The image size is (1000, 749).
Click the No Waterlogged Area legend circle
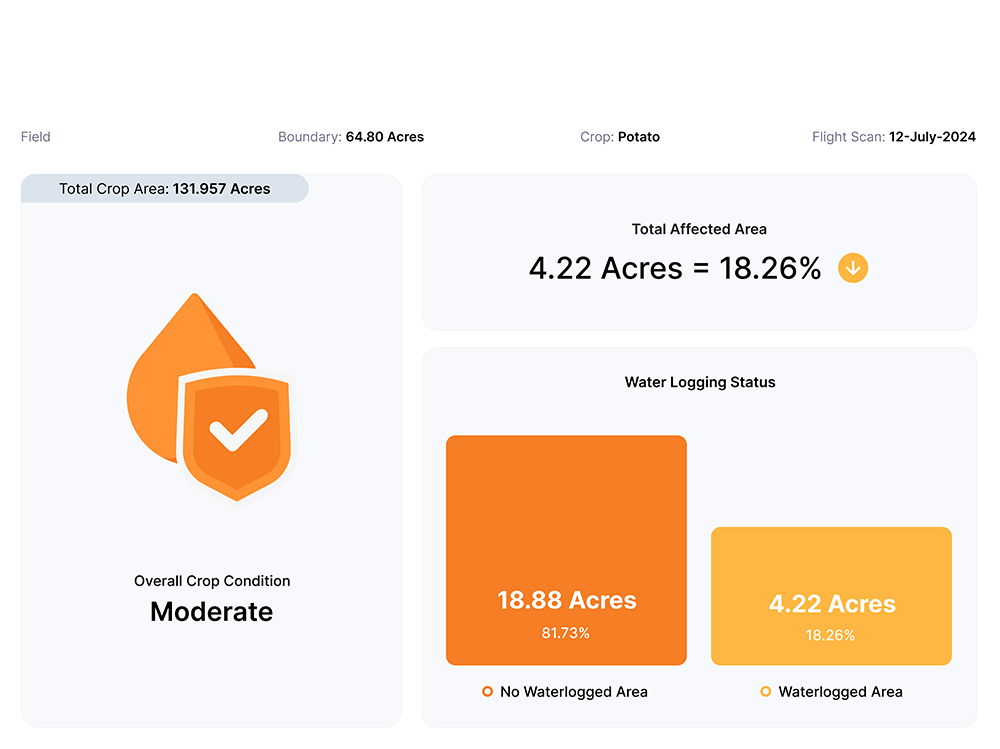click(x=487, y=691)
